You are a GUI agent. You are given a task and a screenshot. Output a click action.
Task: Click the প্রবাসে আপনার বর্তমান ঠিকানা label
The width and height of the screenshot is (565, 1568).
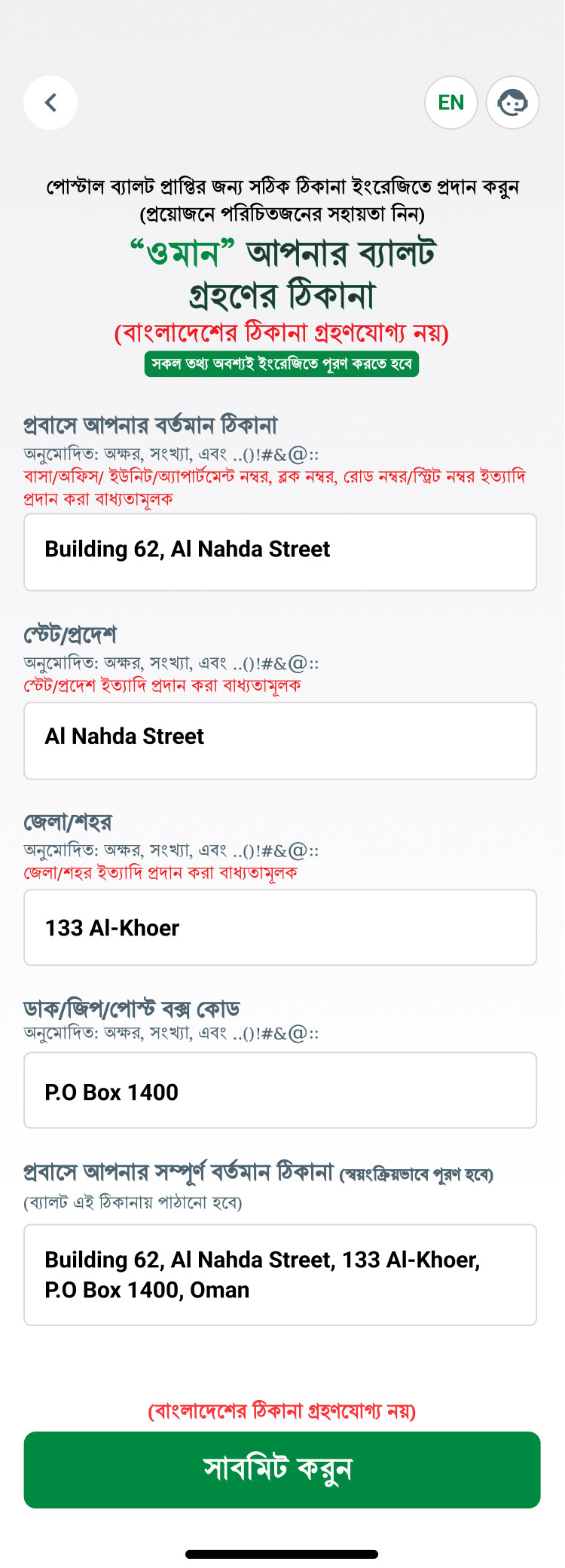tap(151, 426)
